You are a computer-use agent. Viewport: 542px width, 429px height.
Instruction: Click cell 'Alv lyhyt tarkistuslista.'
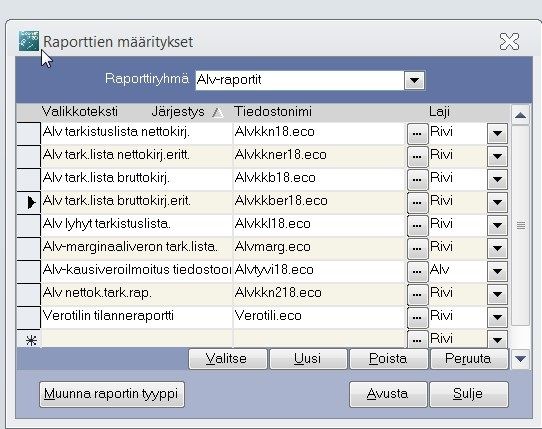(137, 225)
